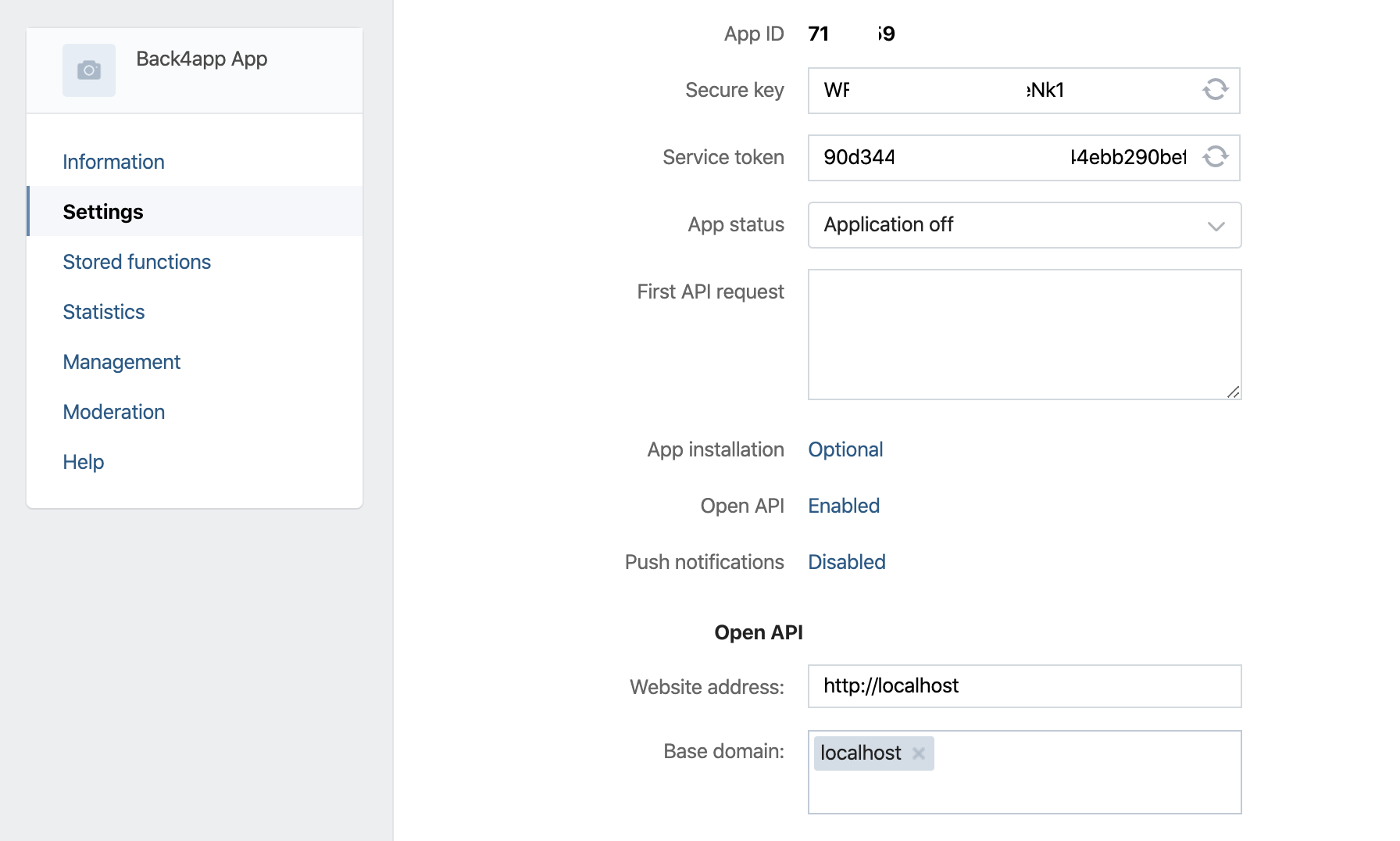This screenshot has width=1400, height=841.
Task: Remove the localhost base domain tag
Action: coord(919,753)
